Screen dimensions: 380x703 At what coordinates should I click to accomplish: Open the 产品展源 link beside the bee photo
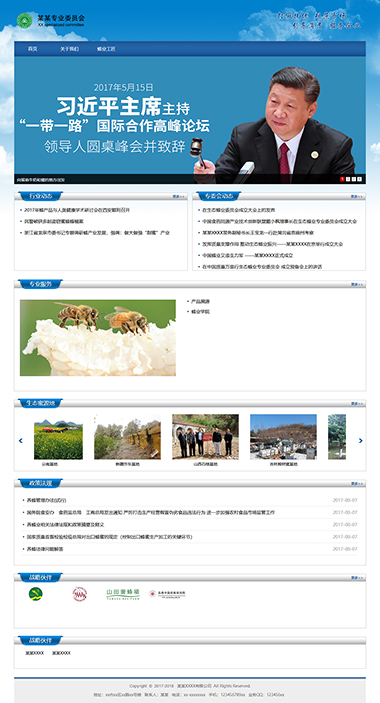pyautogui.click(x=200, y=302)
